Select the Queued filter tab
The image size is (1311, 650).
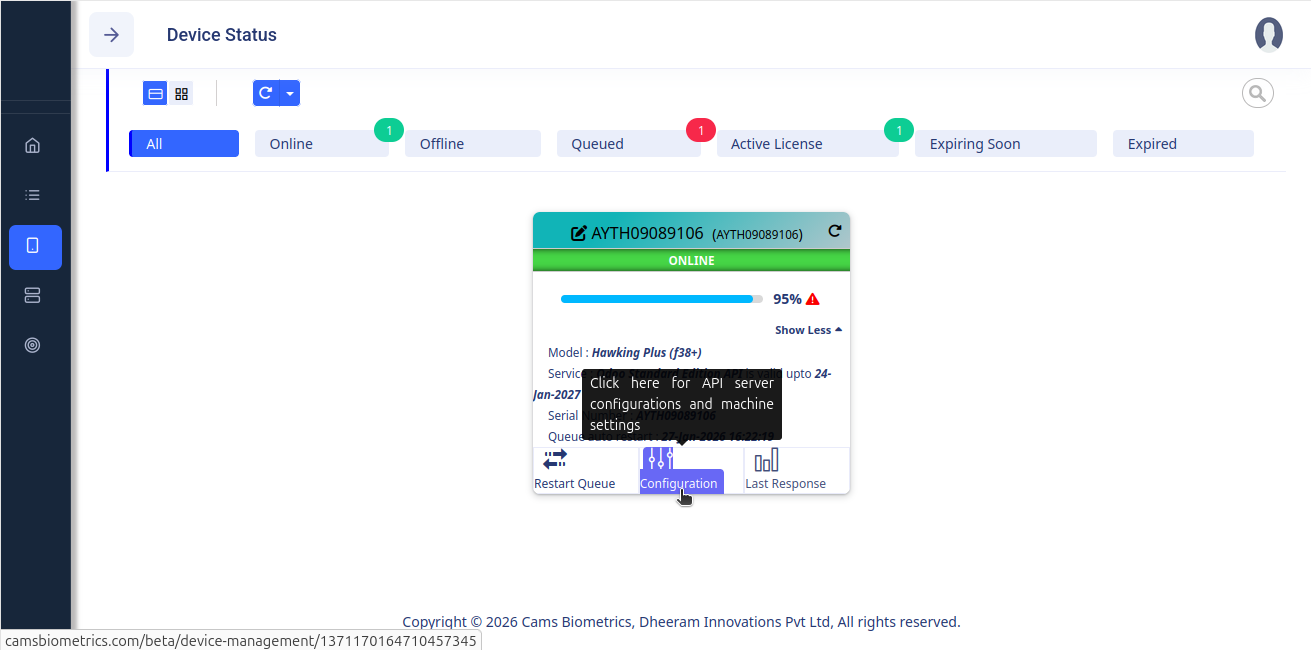(627, 144)
